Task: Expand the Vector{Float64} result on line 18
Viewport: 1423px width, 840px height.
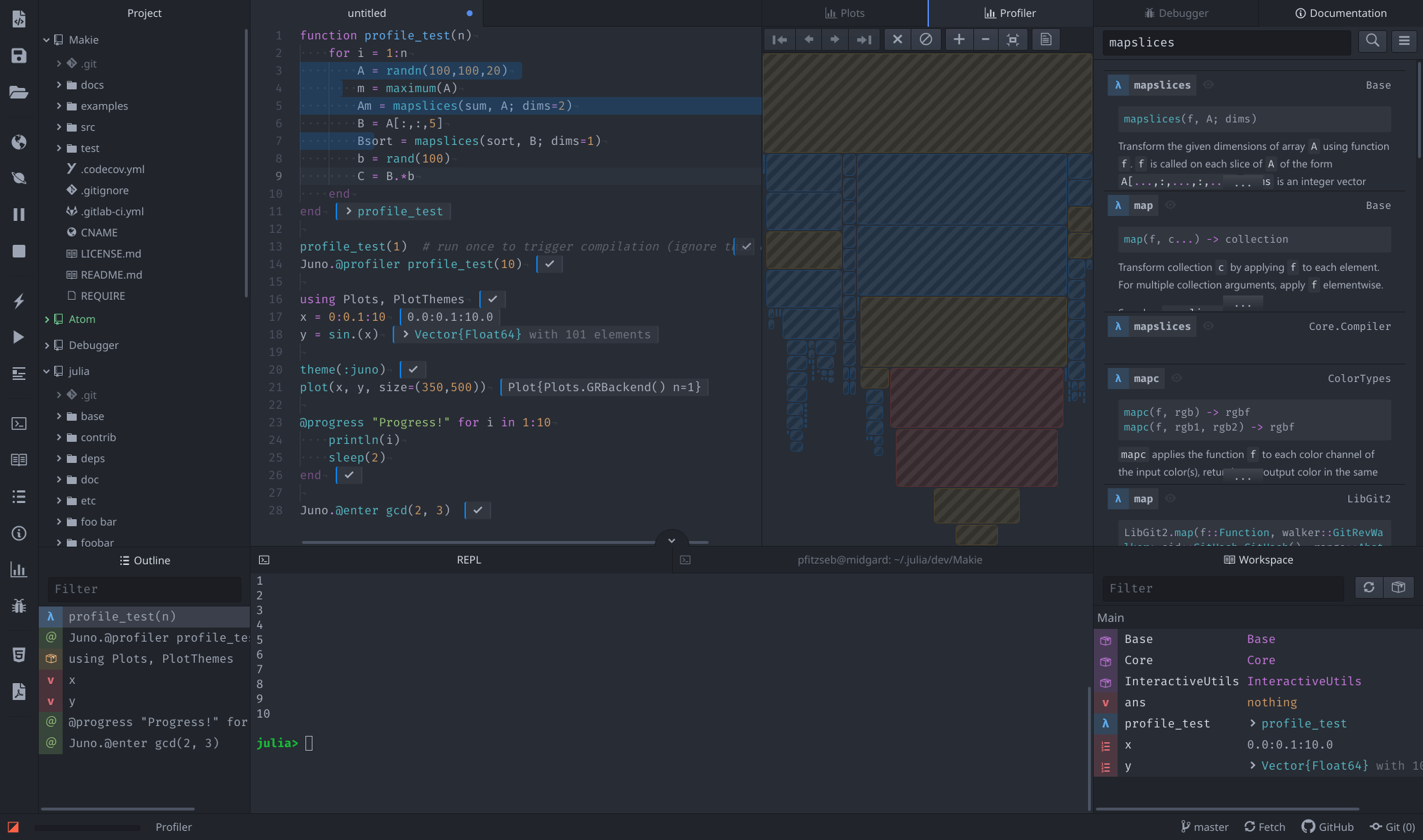Action: [x=406, y=334]
